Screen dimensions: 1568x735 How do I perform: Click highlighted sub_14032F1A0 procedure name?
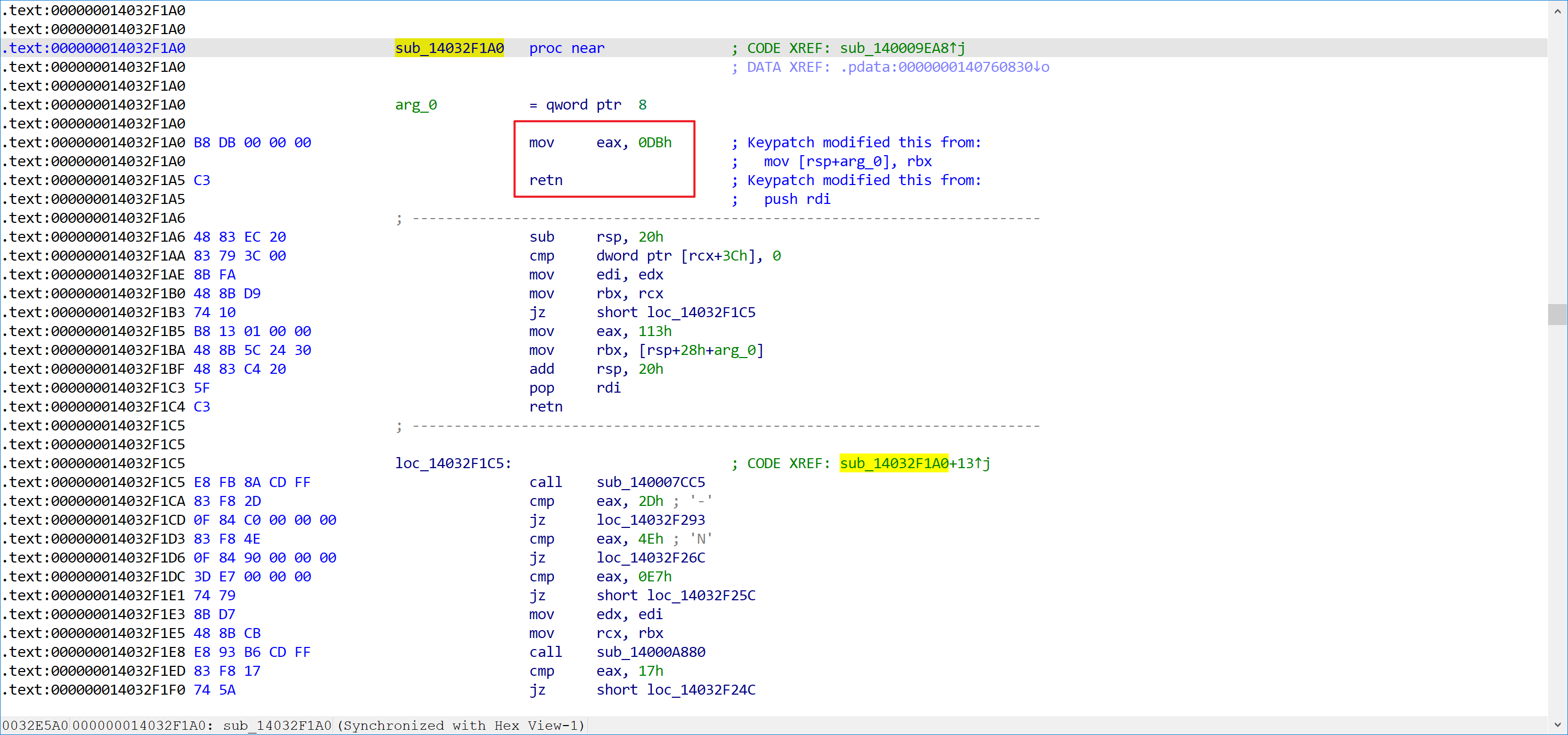(x=449, y=48)
